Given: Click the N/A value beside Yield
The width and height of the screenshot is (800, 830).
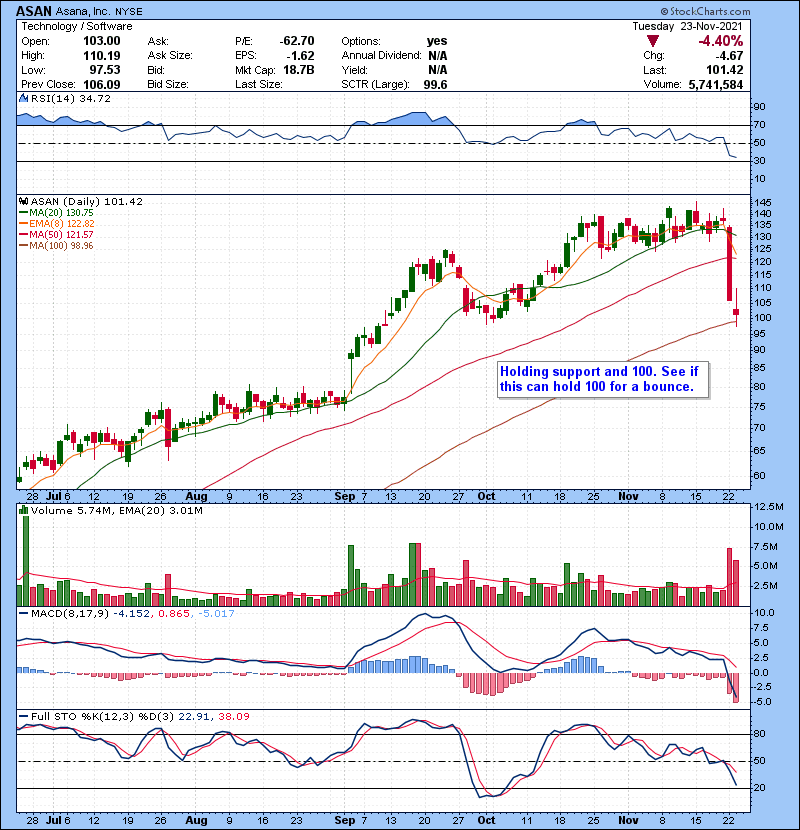Looking at the screenshot, I should [437, 70].
